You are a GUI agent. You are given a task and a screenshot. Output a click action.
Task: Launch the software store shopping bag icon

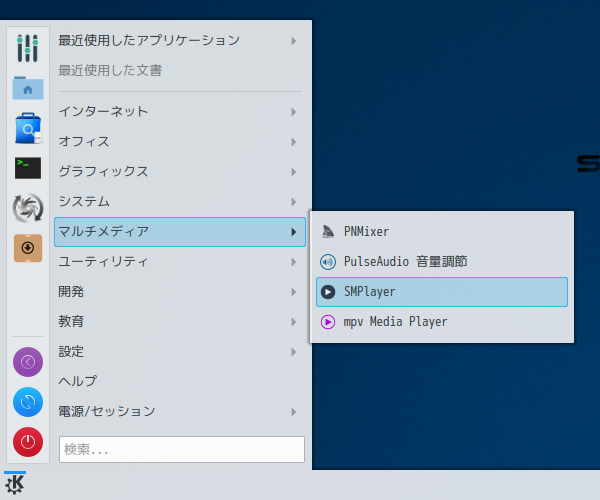pos(28,128)
